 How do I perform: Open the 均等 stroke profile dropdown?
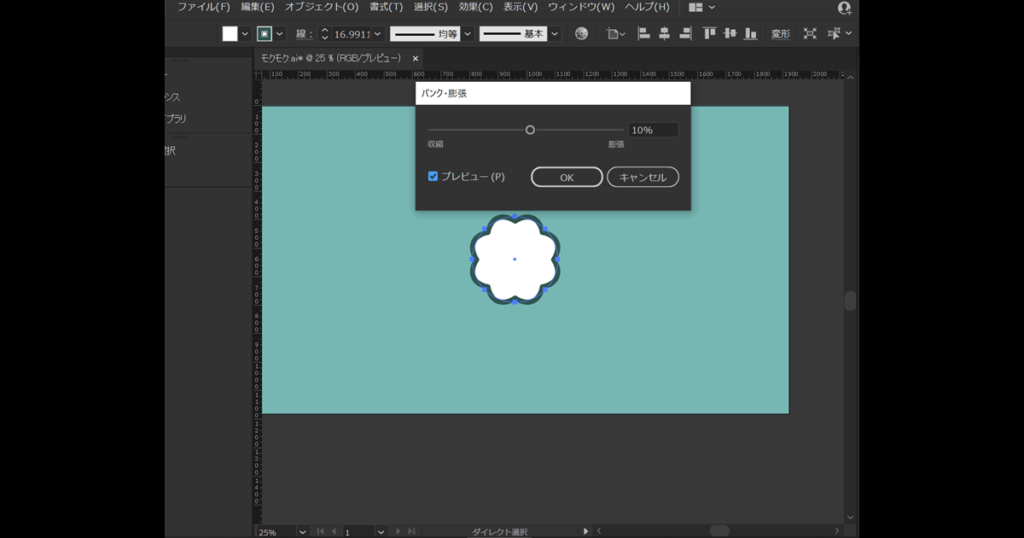(467, 34)
